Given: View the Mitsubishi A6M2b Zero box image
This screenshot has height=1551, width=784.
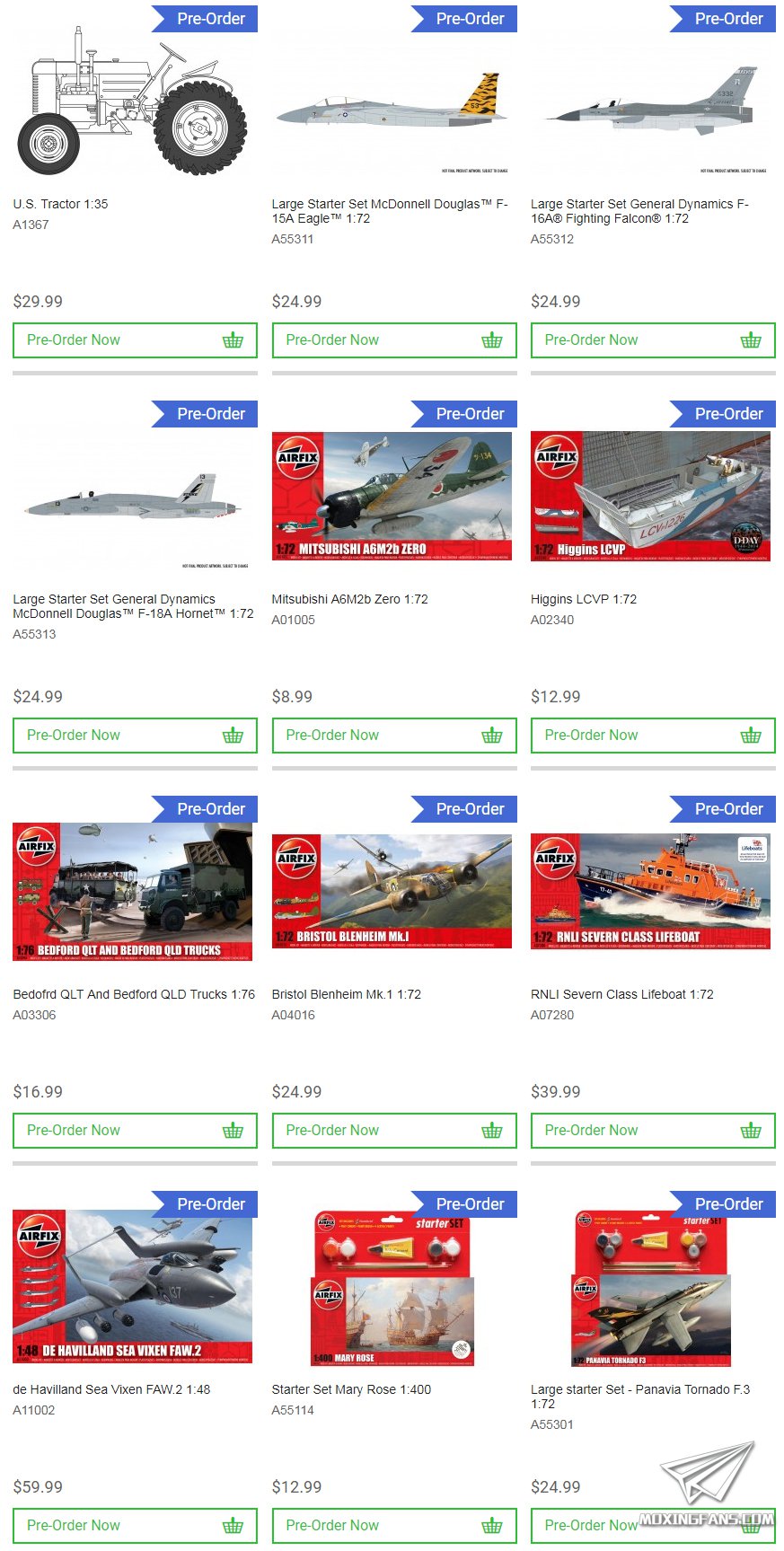Looking at the screenshot, I should pyautogui.click(x=392, y=497).
